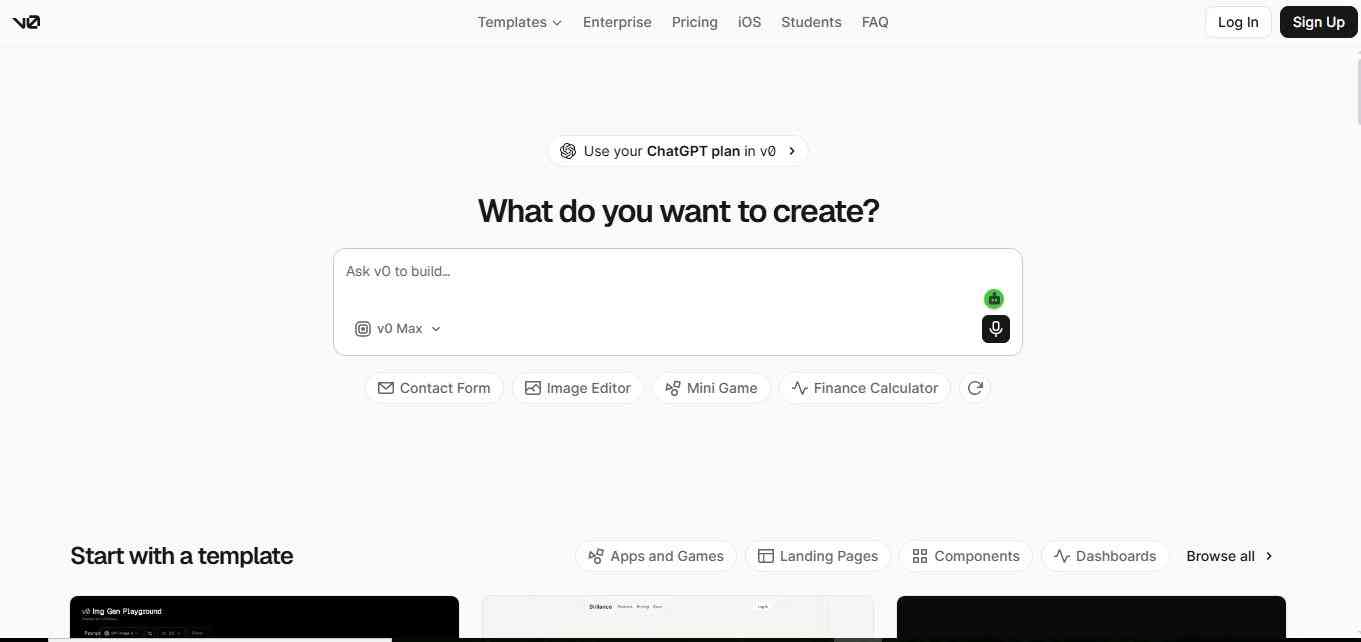Filter templates by Apps and Games
The width and height of the screenshot is (1361, 642).
point(656,556)
